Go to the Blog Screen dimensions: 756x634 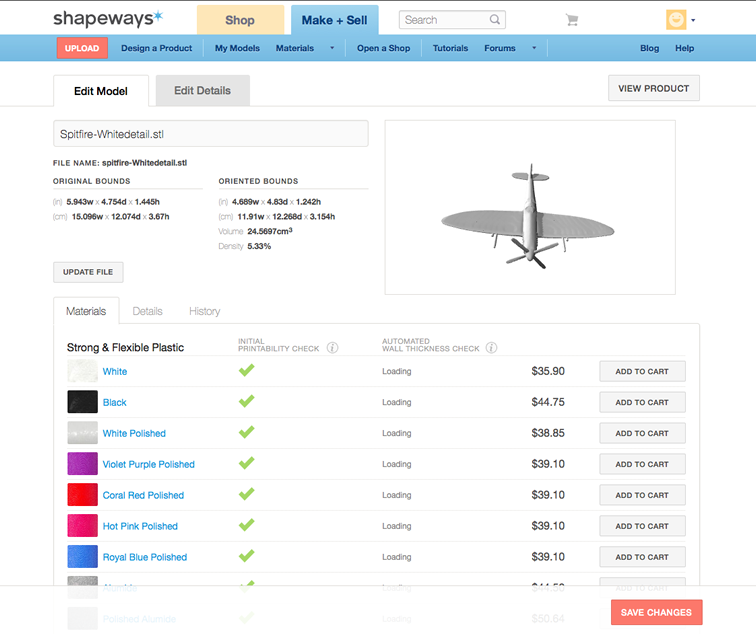pyautogui.click(x=649, y=48)
